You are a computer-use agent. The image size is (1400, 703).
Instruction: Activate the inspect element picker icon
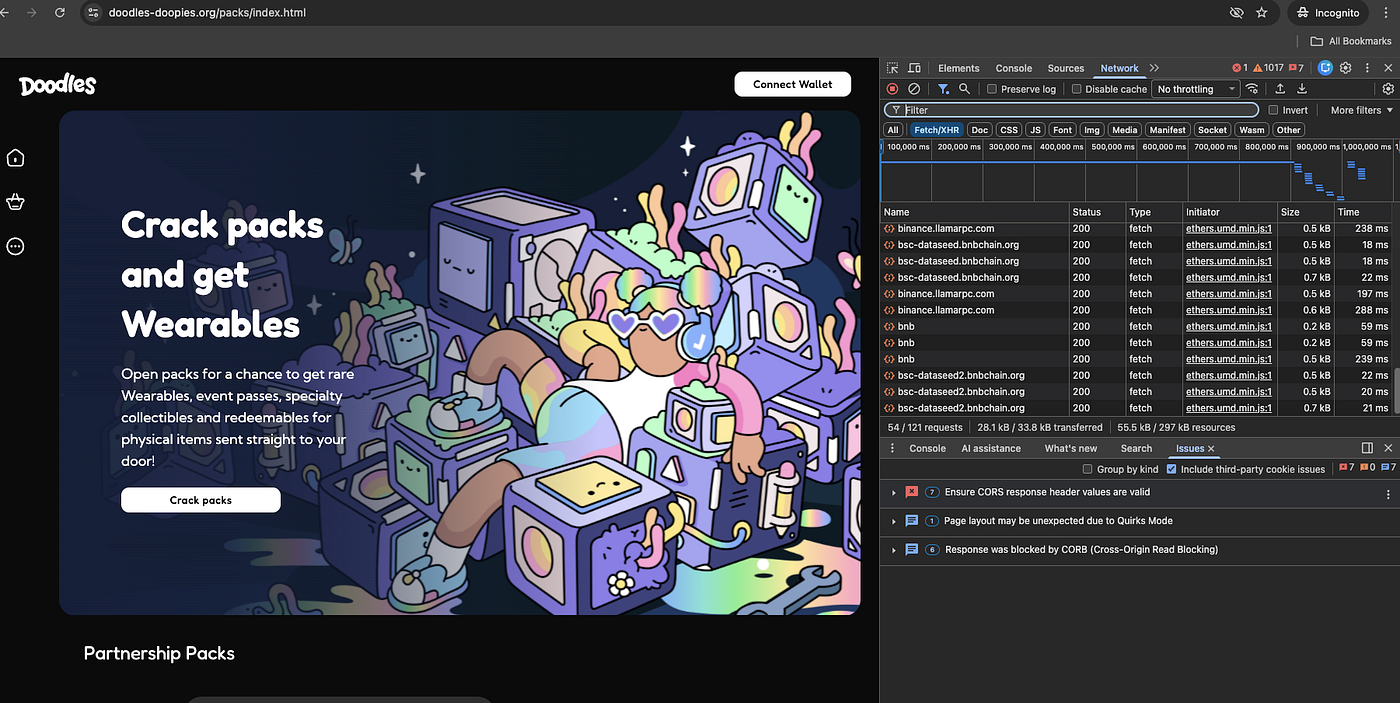pos(893,68)
